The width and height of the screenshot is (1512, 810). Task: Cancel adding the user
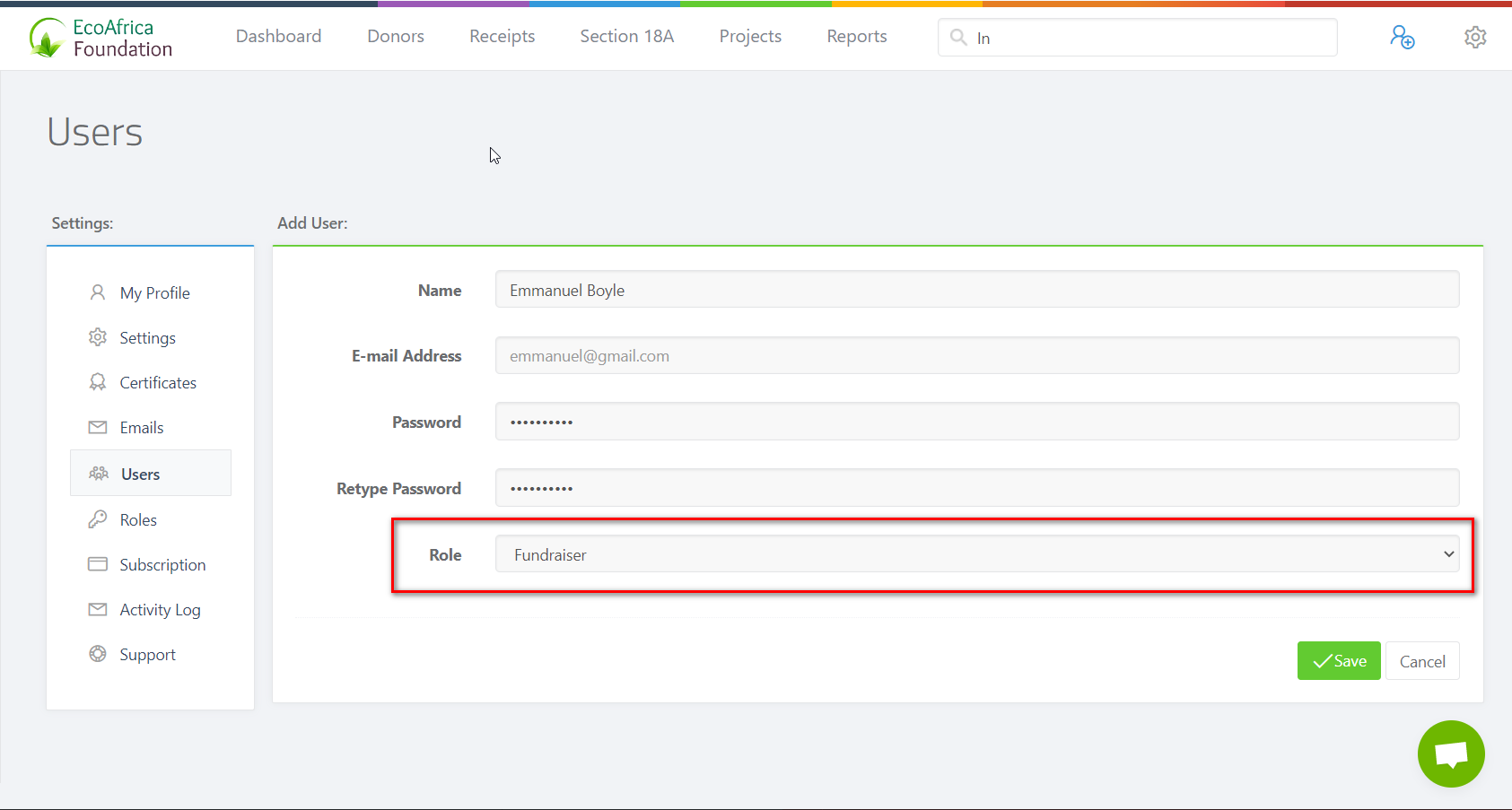pos(1421,661)
